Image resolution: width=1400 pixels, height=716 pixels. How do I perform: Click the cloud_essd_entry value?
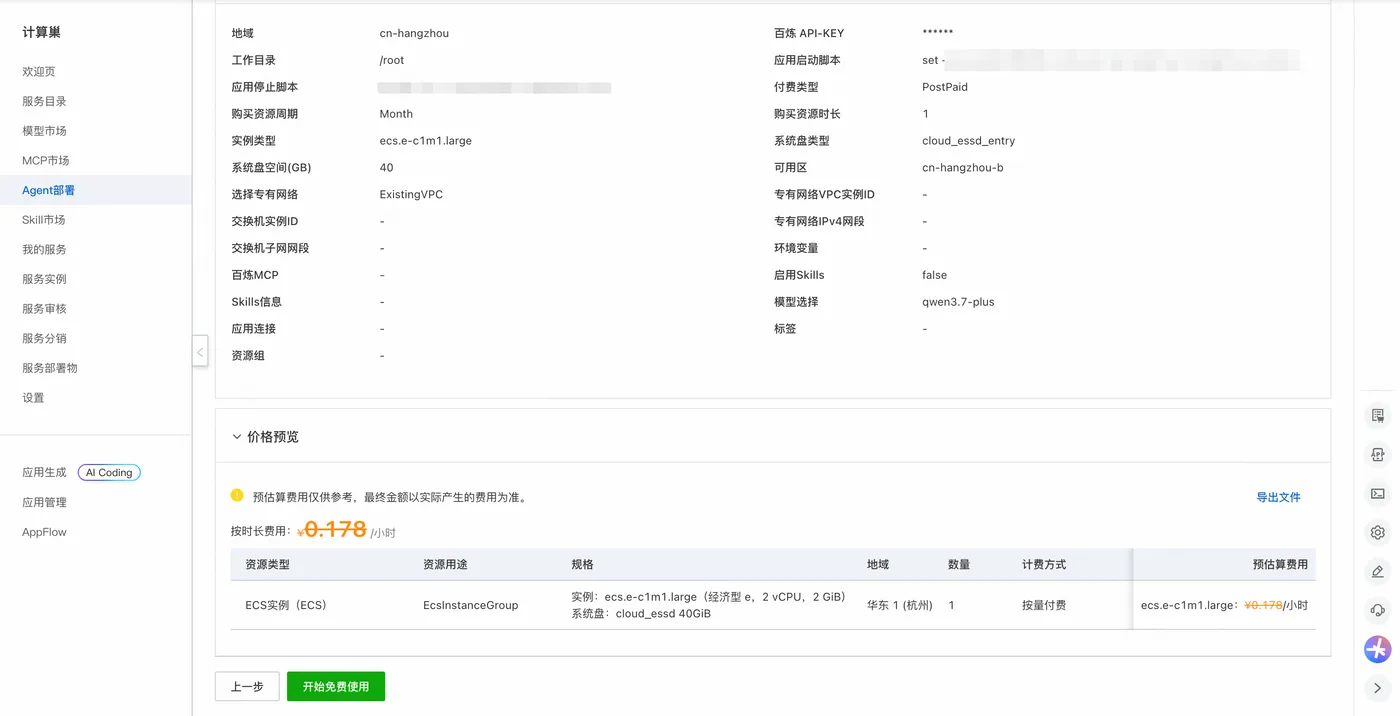[x=968, y=141]
